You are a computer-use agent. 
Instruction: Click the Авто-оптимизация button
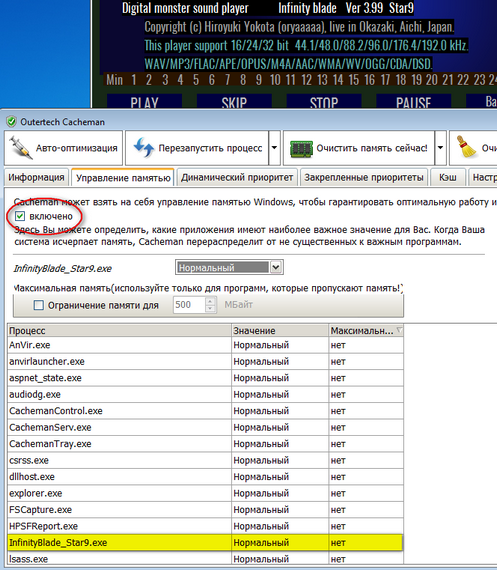click(64, 148)
